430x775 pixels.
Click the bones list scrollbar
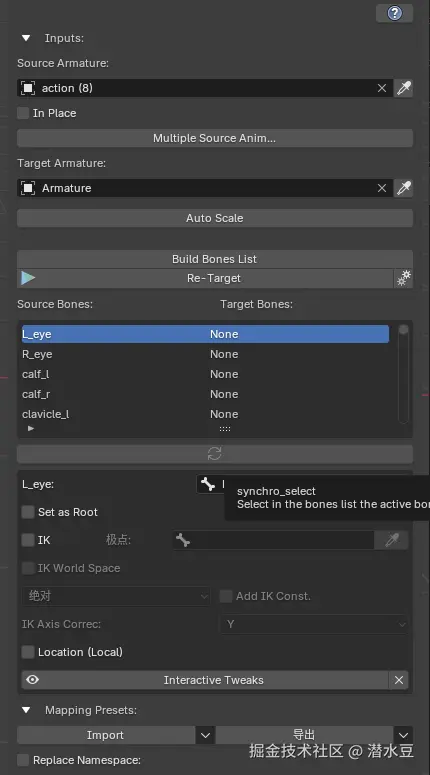pos(403,374)
